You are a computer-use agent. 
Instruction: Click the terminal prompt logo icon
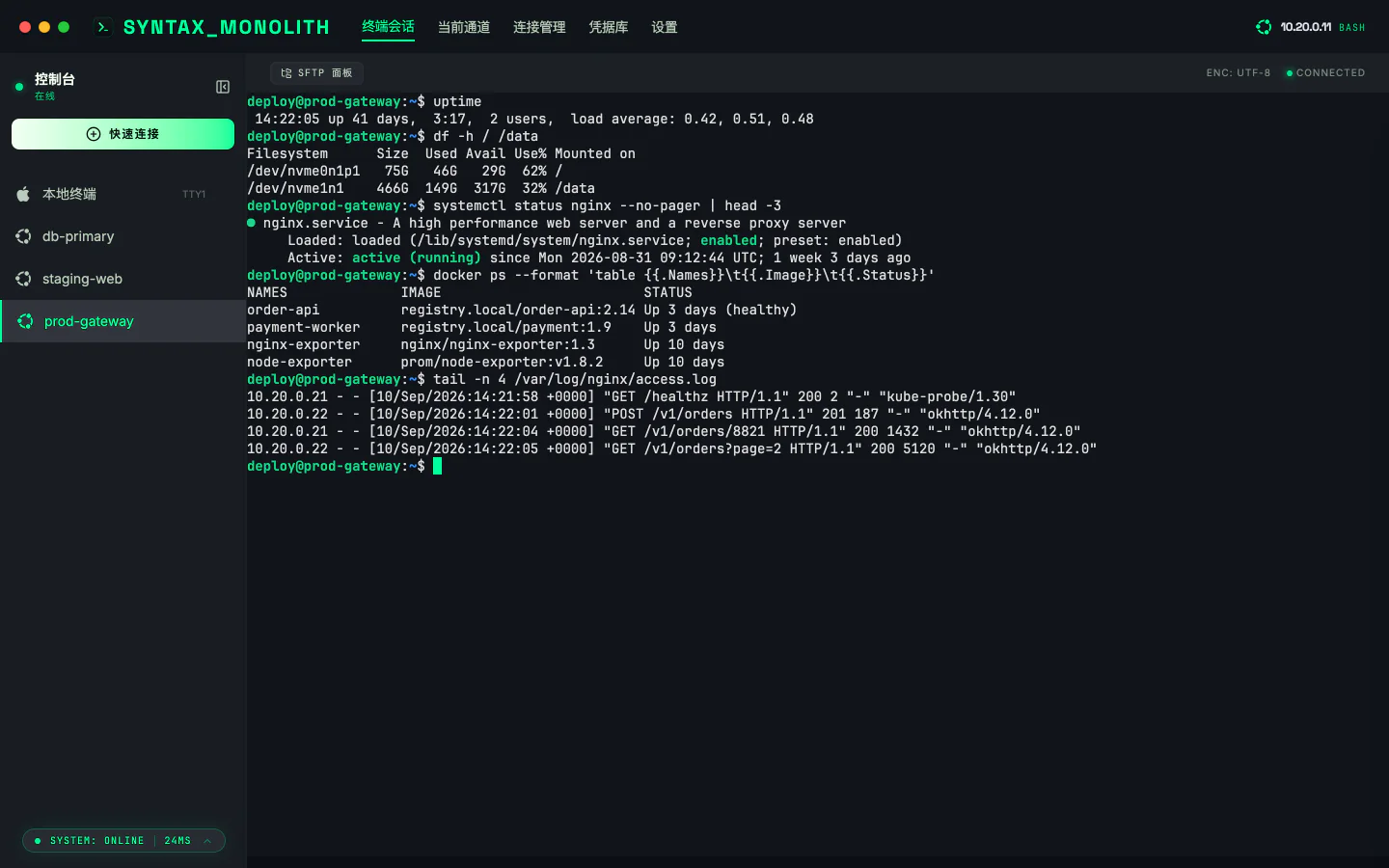coord(103,27)
